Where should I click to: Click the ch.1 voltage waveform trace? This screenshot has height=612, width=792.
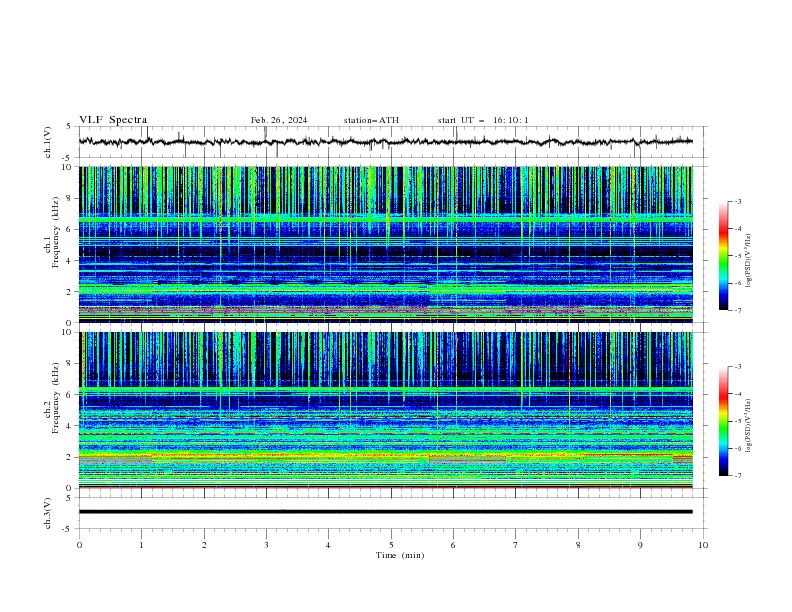[386, 142]
